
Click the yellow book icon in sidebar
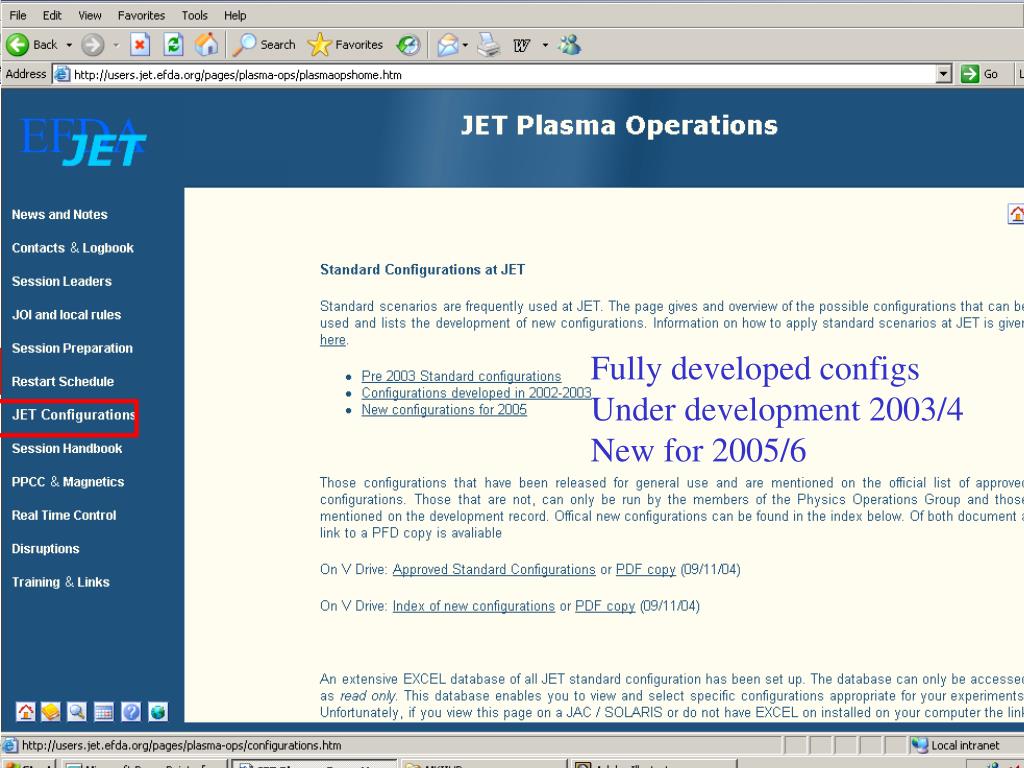pos(51,711)
